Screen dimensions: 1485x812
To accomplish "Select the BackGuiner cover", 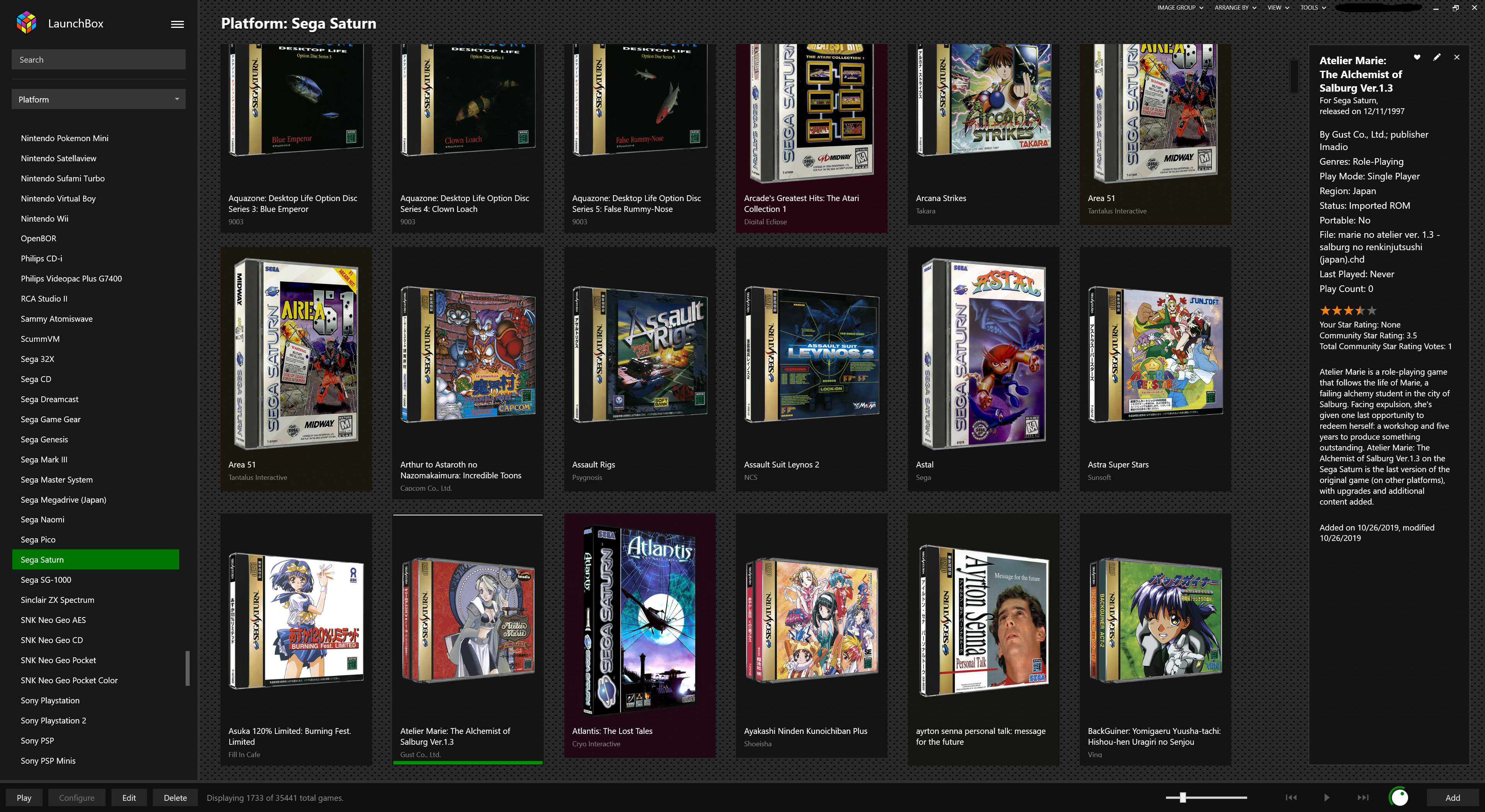I will [1155, 620].
